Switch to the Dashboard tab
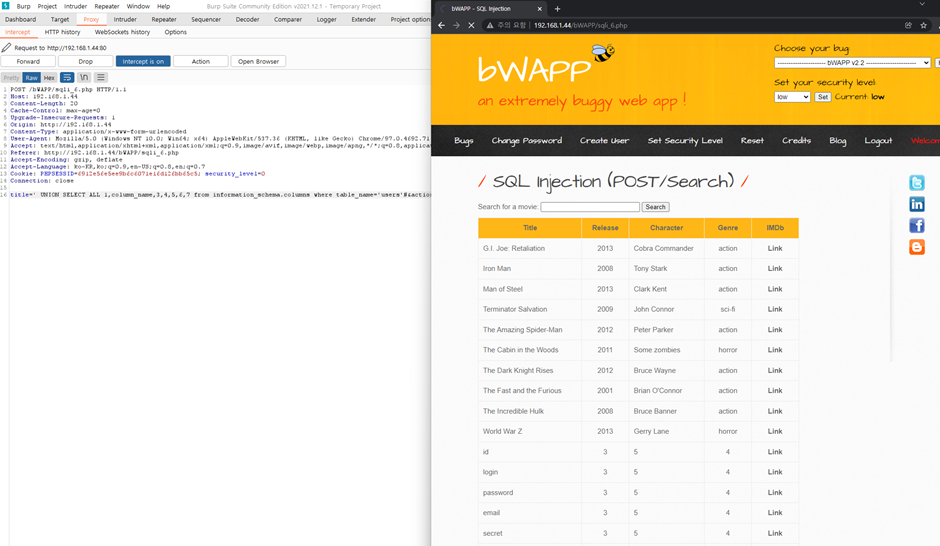940x546 pixels. pos(20,19)
